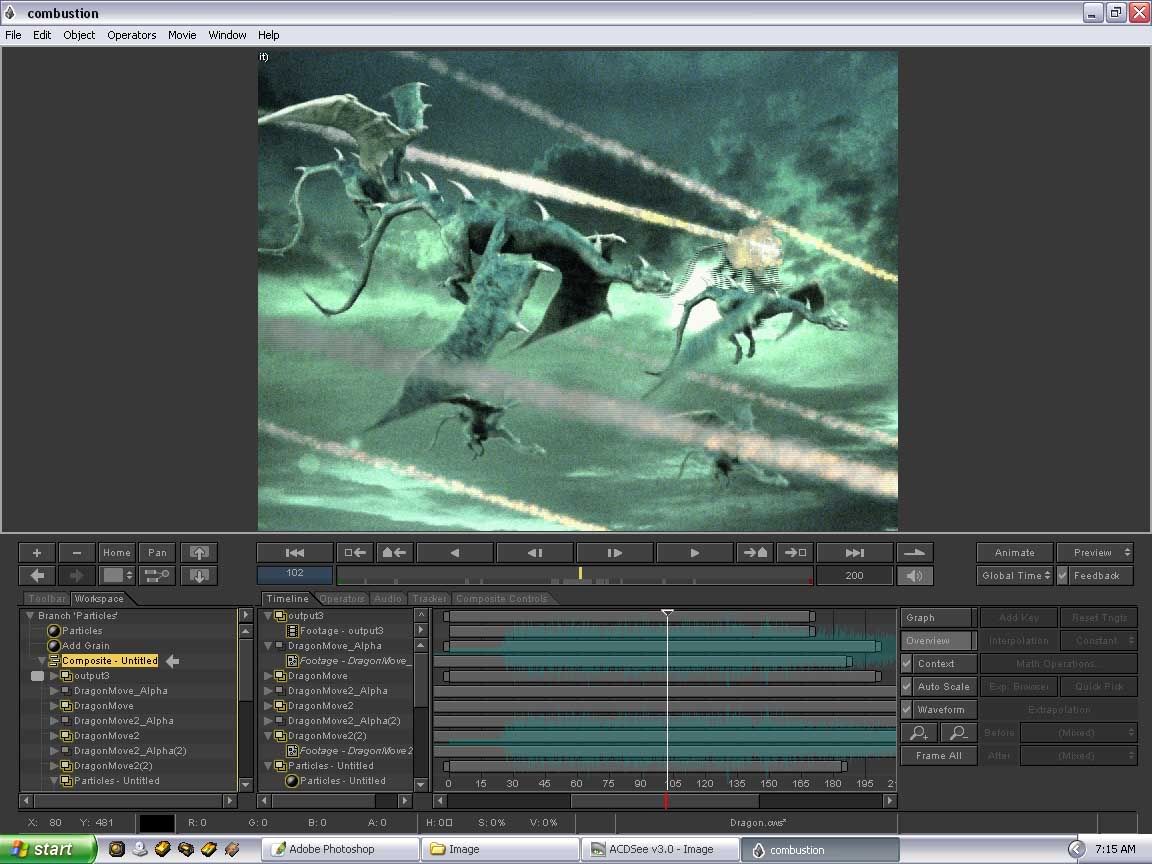
Task: Click the black color swatch in status bar
Action: coord(157,823)
